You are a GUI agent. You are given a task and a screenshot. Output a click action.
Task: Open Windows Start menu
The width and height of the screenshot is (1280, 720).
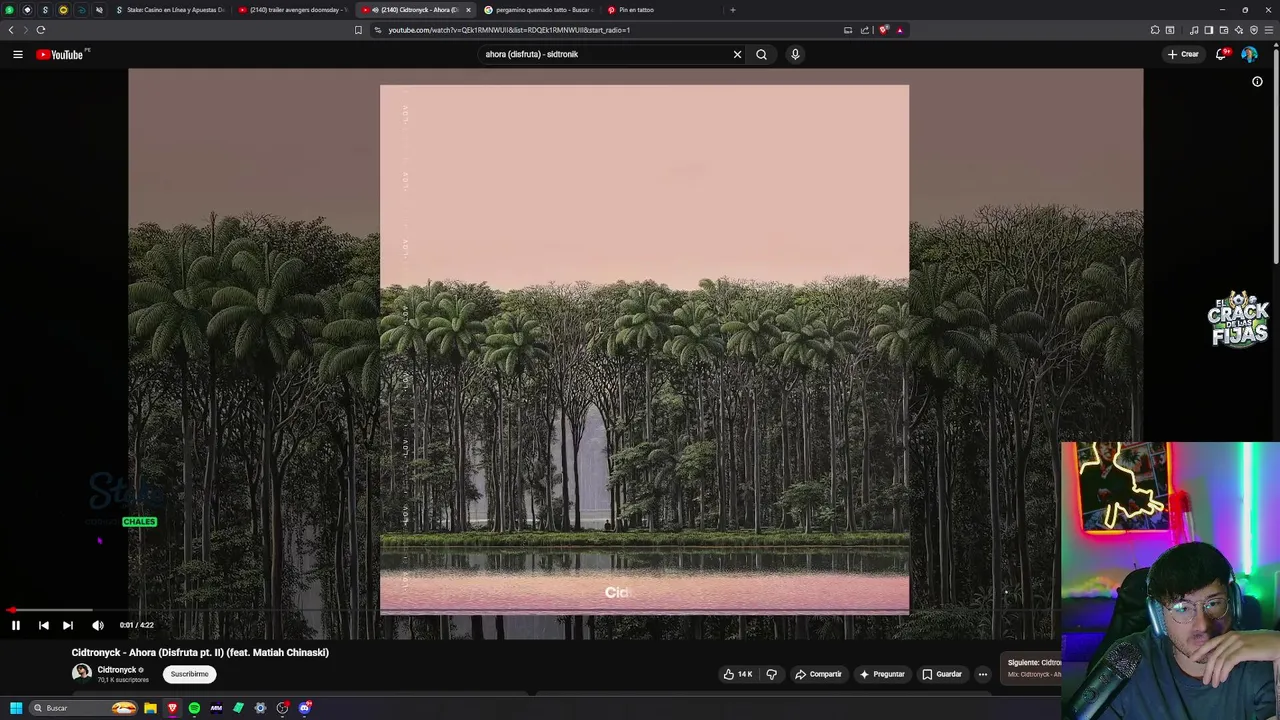point(16,708)
